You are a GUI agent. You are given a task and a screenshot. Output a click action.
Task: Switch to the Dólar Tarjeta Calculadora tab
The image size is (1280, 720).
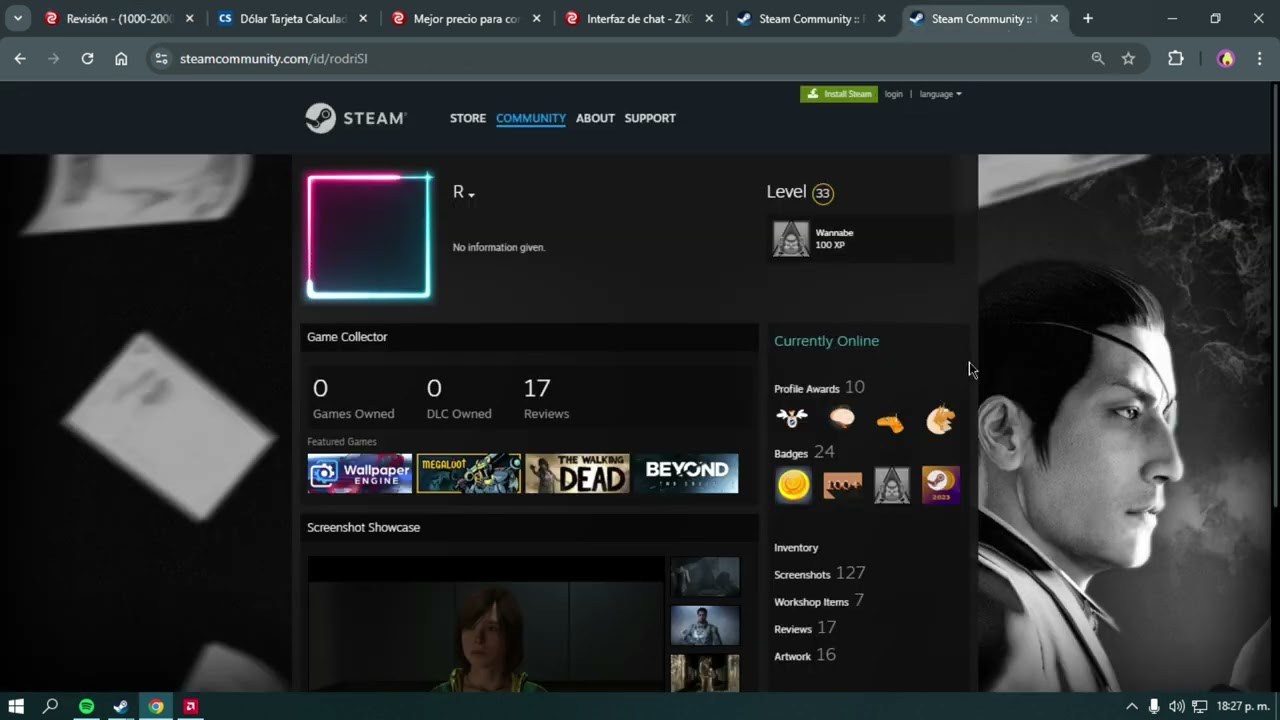[x=292, y=18]
